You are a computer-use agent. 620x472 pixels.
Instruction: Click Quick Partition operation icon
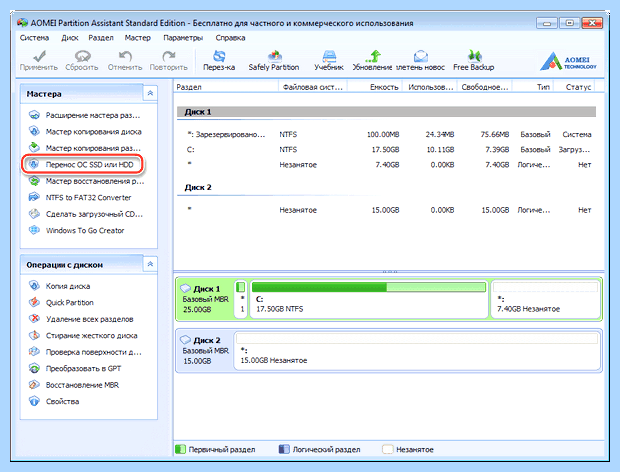34,302
